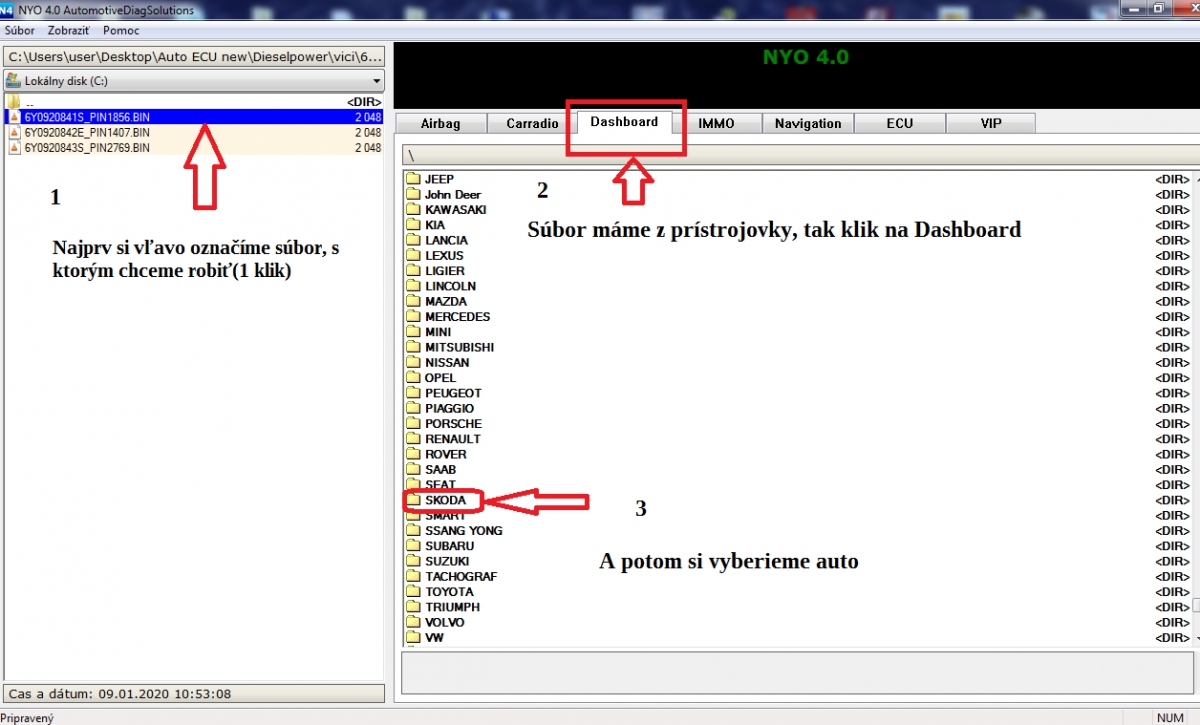Click the RENAULT folder icon
This screenshot has height=725, width=1200.
click(x=413, y=438)
